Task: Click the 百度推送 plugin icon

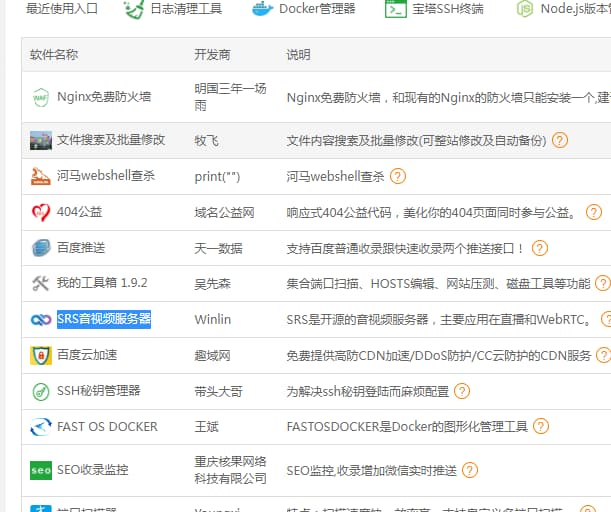Action: coord(40,248)
